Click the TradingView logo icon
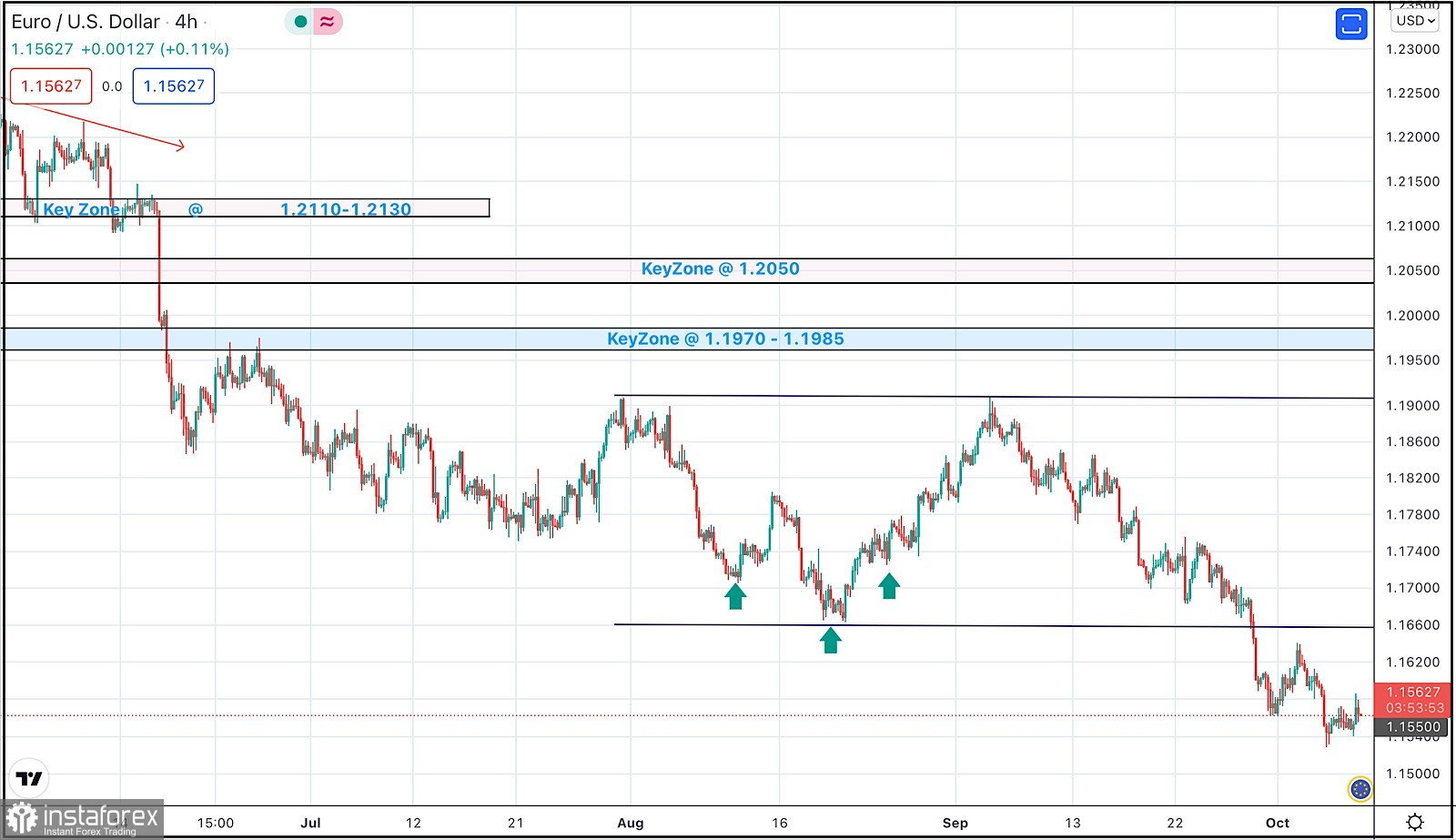1456x840 pixels. click(x=29, y=779)
